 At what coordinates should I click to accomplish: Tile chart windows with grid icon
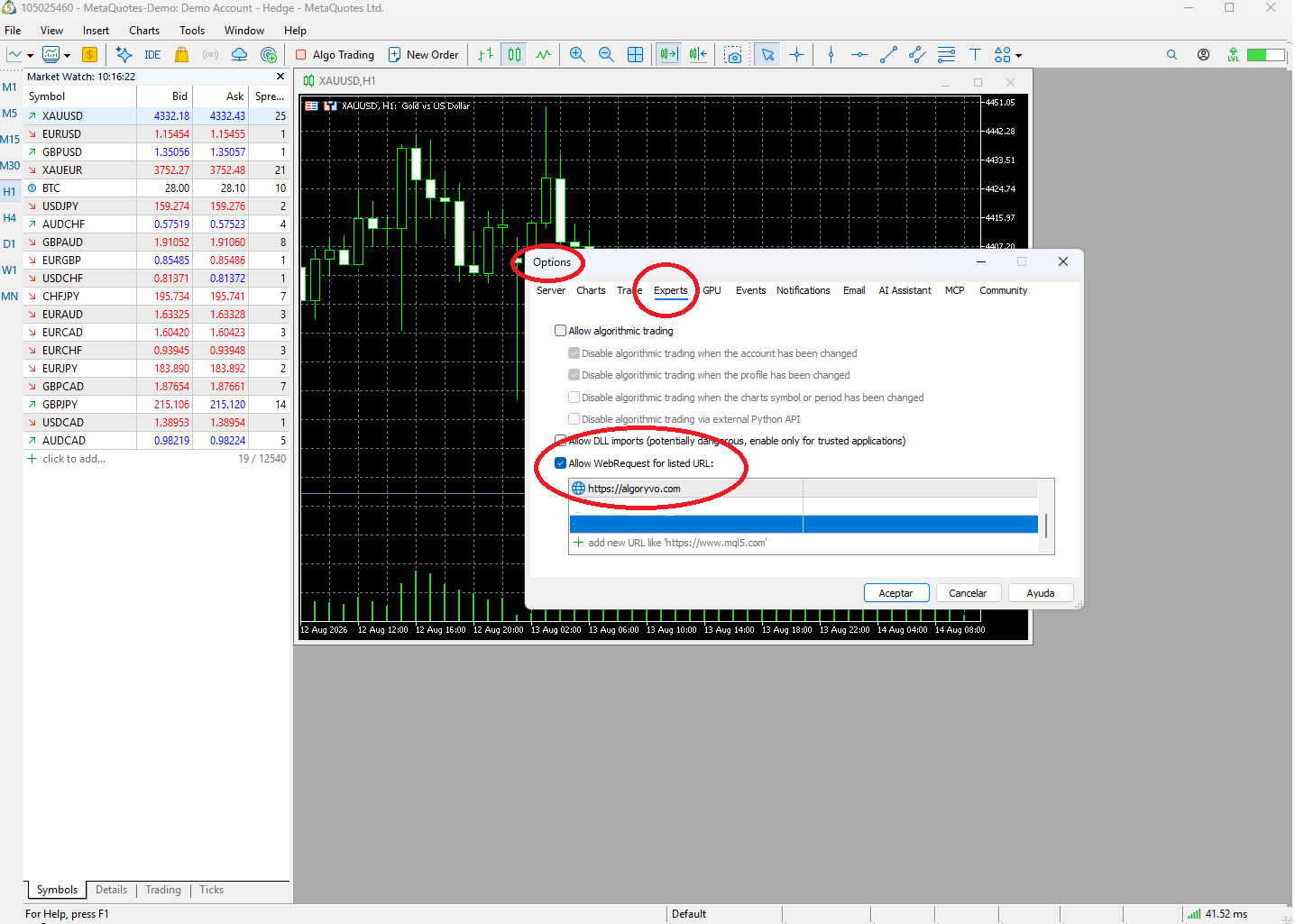pos(635,55)
